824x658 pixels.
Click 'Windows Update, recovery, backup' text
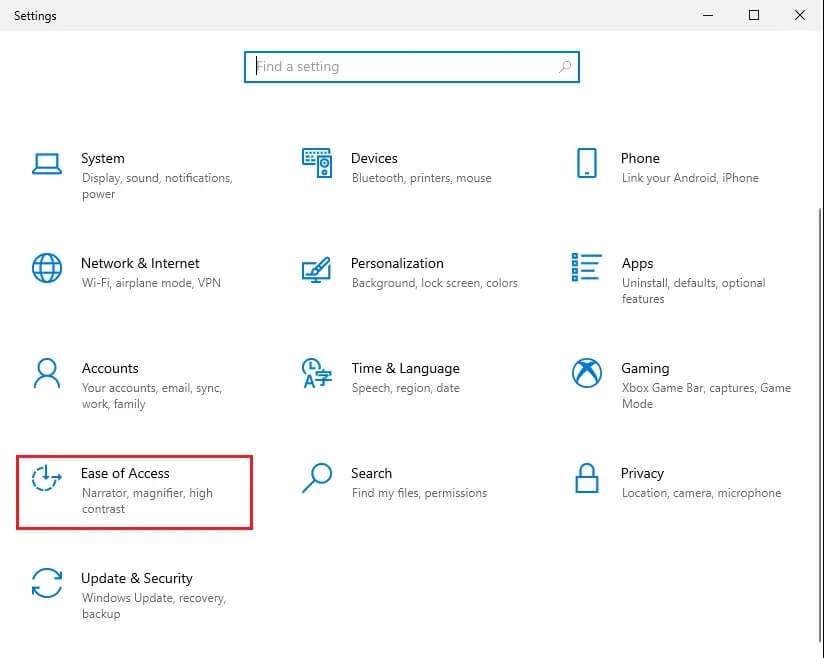pyautogui.click(x=154, y=606)
